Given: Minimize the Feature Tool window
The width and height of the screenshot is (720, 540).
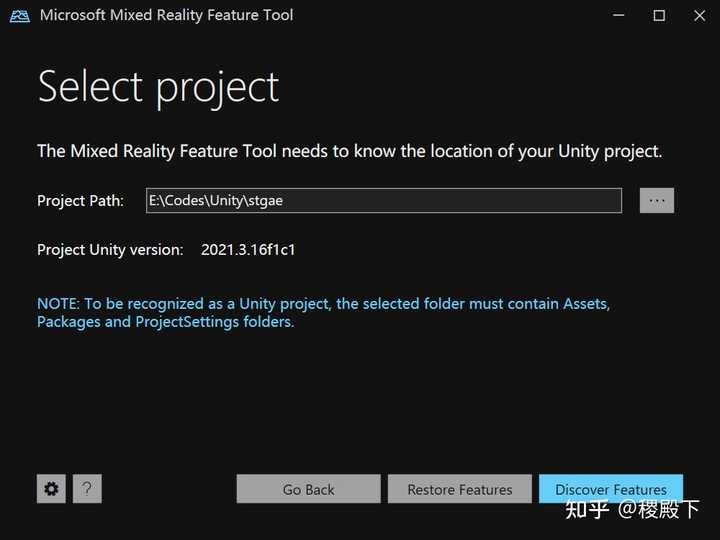Looking at the screenshot, I should tap(619, 16).
